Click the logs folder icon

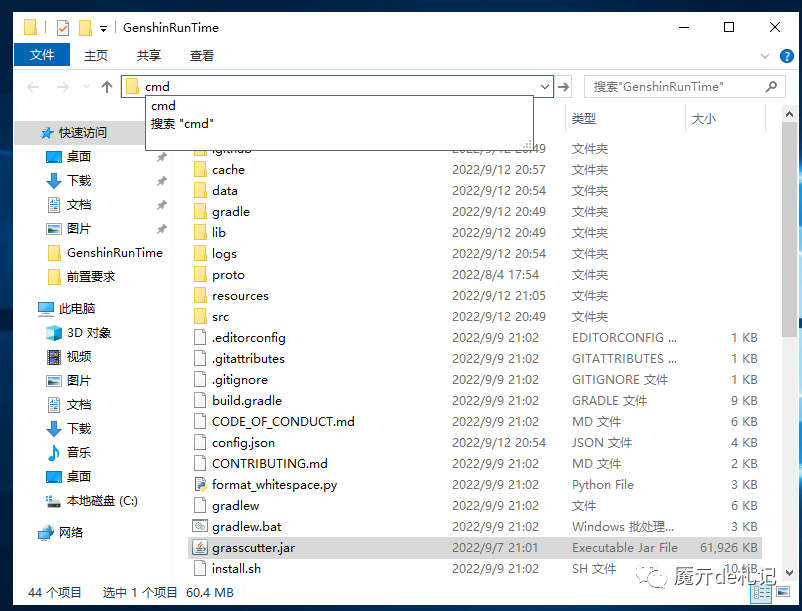click(x=200, y=254)
